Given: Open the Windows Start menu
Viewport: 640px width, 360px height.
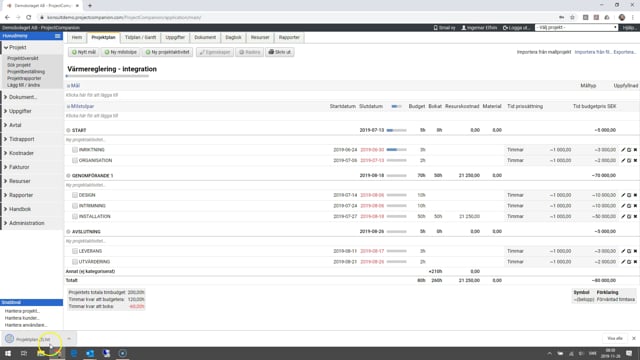Looking at the screenshot, I should pyautogui.click(x=8, y=353).
